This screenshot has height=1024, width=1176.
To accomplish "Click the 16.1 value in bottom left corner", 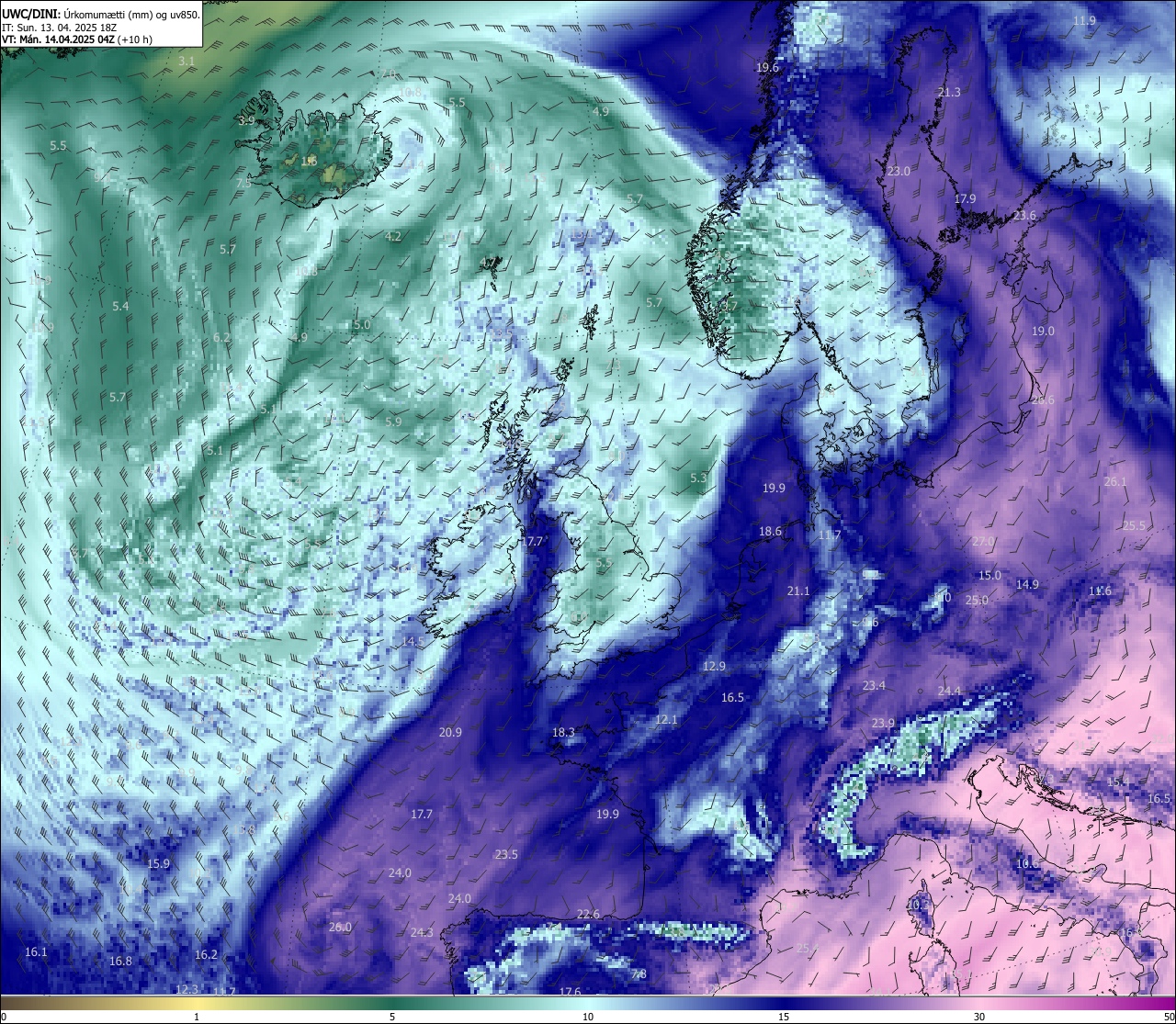I will (36, 952).
